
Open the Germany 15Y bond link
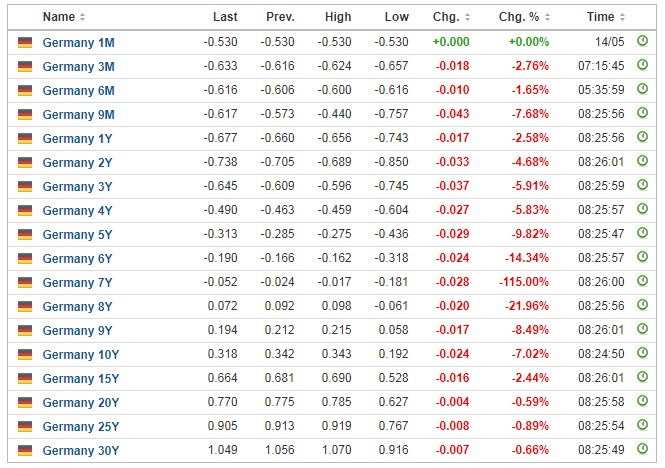tap(81, 378)
